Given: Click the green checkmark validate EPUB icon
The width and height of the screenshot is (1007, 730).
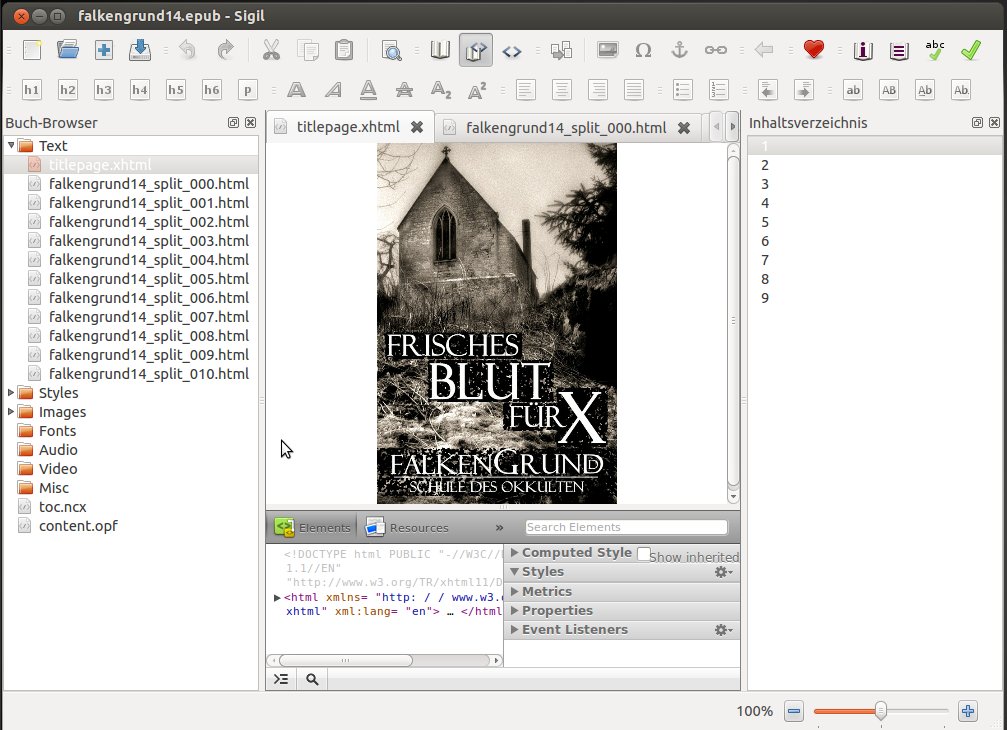Looking at the screenshot, I should pos(970,50).
